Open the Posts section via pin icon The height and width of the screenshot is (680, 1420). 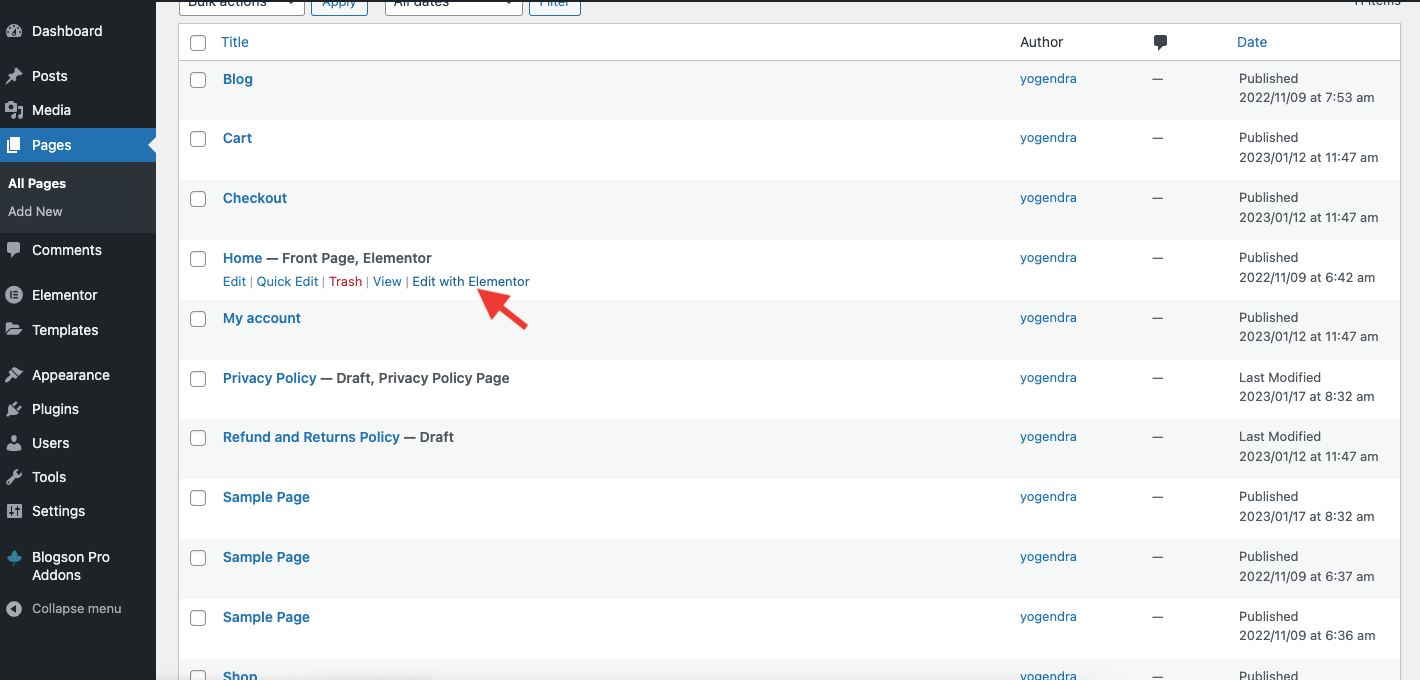coord(14,76)
